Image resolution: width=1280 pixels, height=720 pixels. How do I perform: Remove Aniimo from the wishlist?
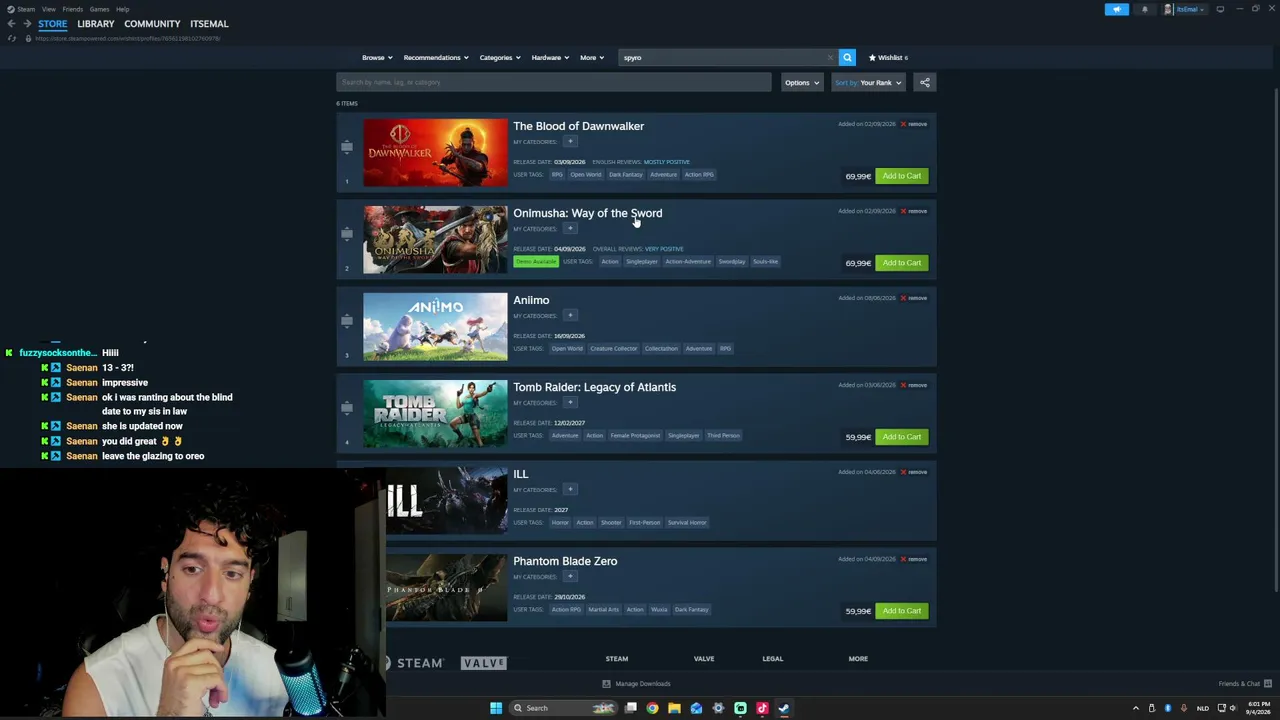coord(914,298)
